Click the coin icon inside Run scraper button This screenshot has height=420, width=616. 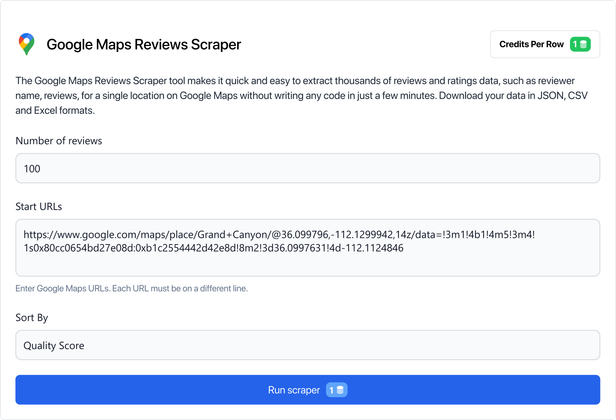341,390
